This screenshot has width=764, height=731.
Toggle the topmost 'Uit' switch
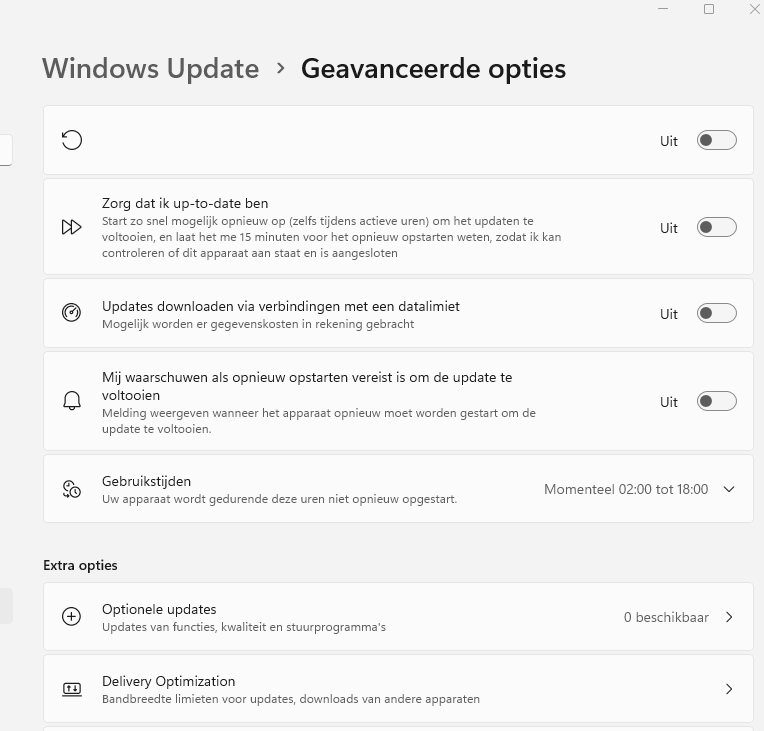[717, 141]
